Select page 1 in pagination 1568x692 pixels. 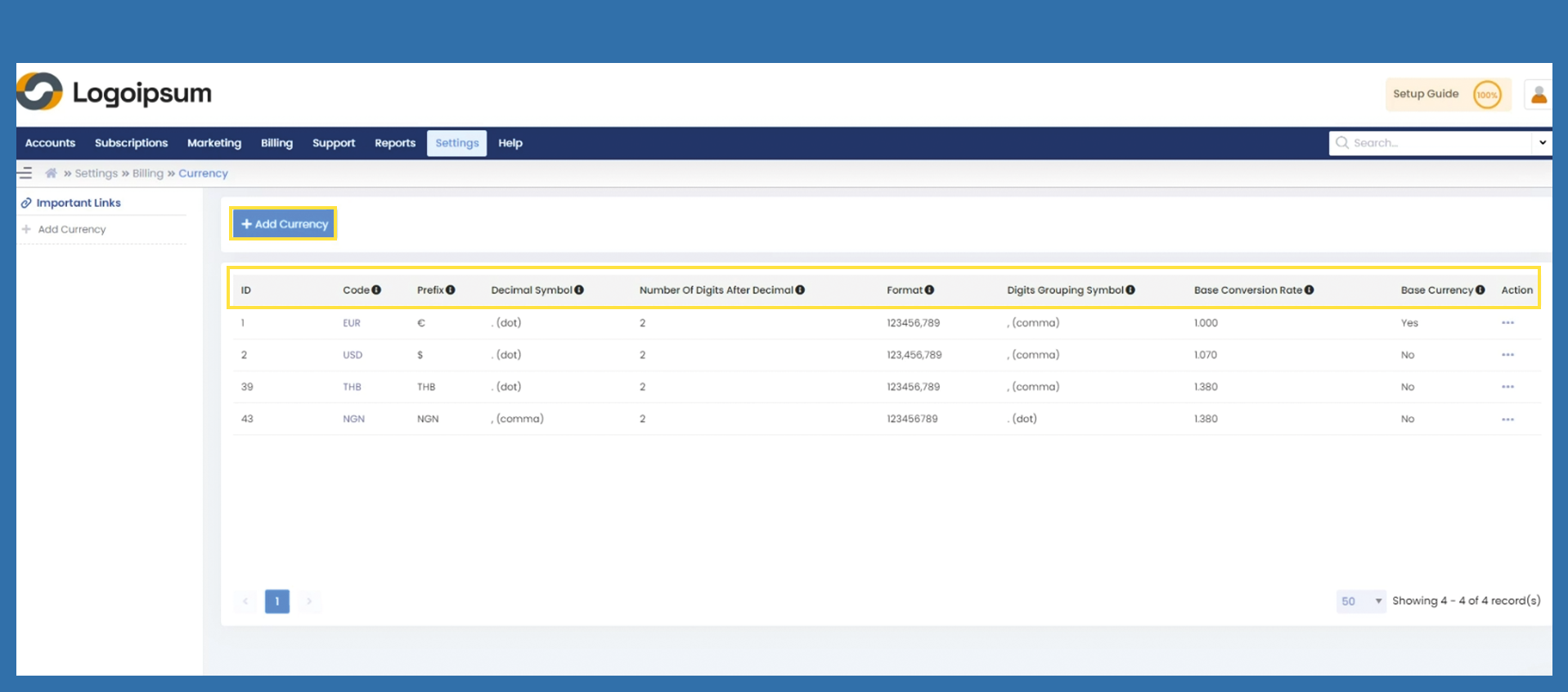coord(277,601)
